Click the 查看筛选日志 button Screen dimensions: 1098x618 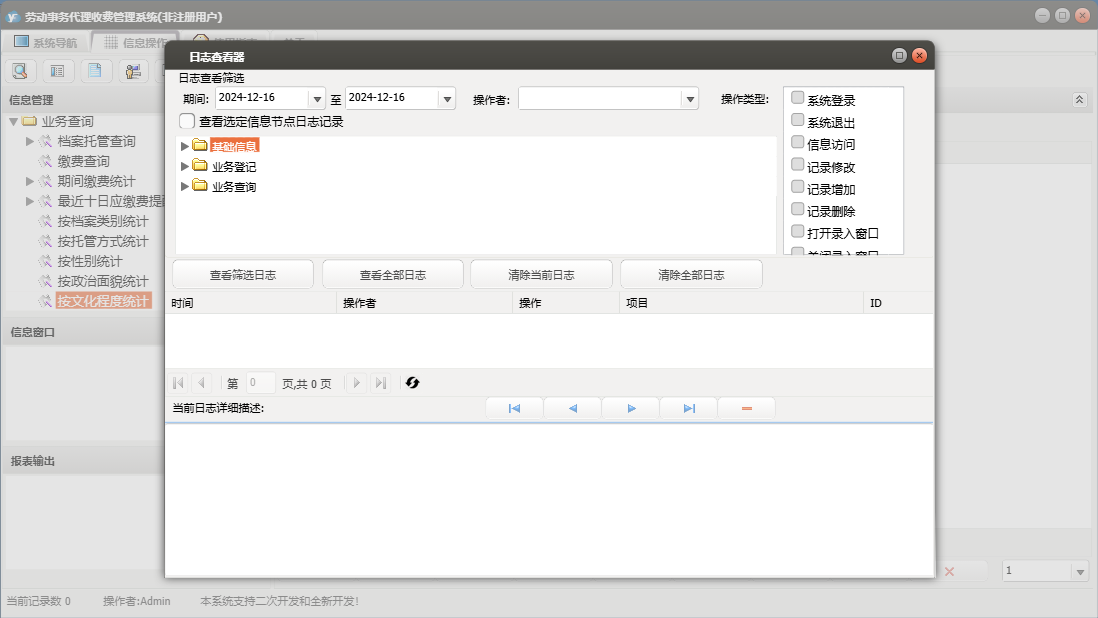pos(243,275)
